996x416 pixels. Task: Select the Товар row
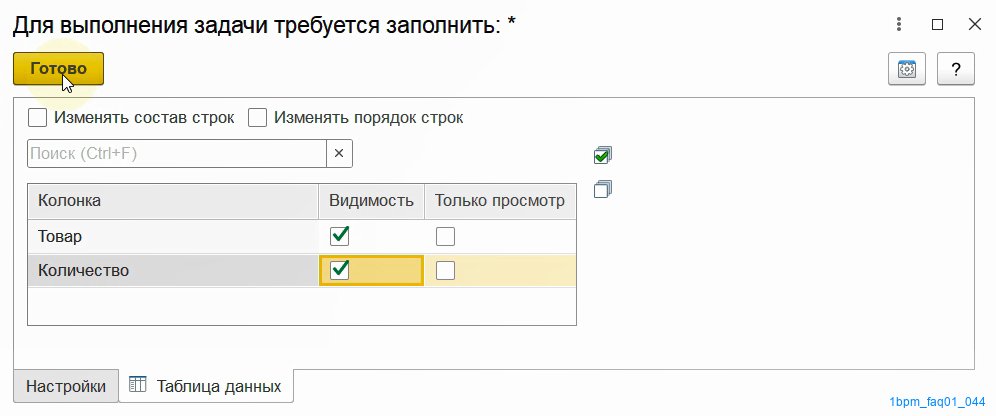[302, 236]
